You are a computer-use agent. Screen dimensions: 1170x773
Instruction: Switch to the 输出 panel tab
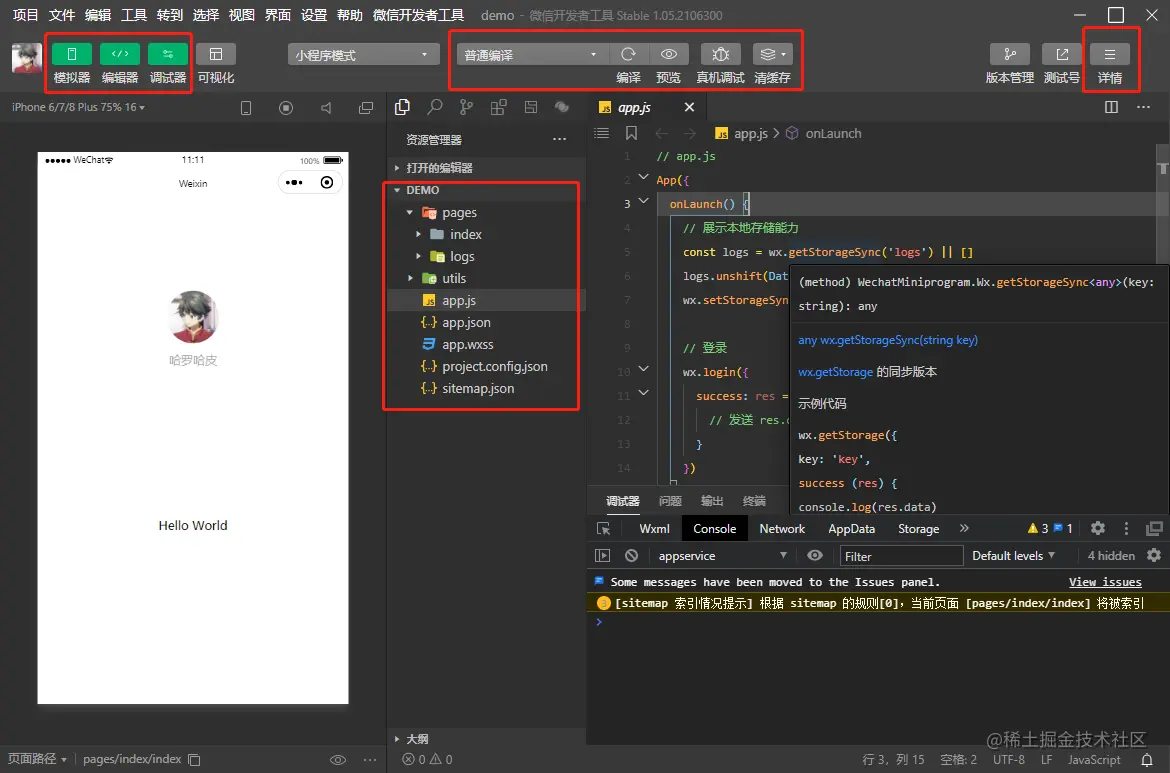pyautogui.click(x=712, y=501)
